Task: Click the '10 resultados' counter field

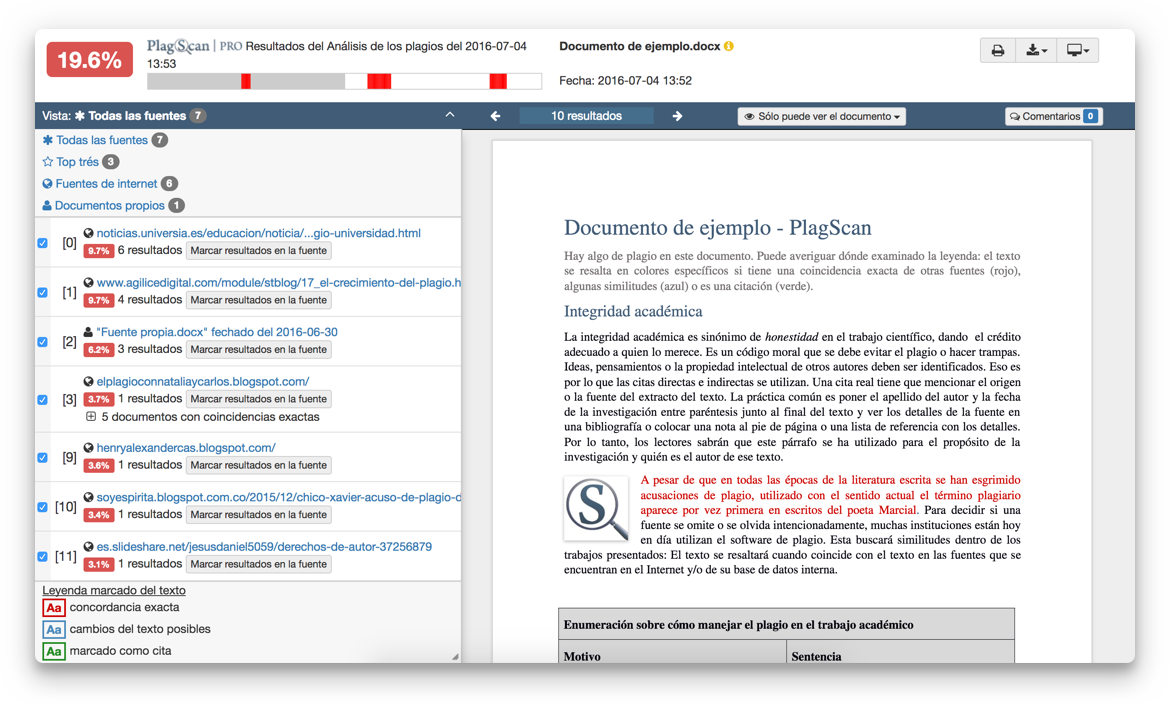Action: 586,116
